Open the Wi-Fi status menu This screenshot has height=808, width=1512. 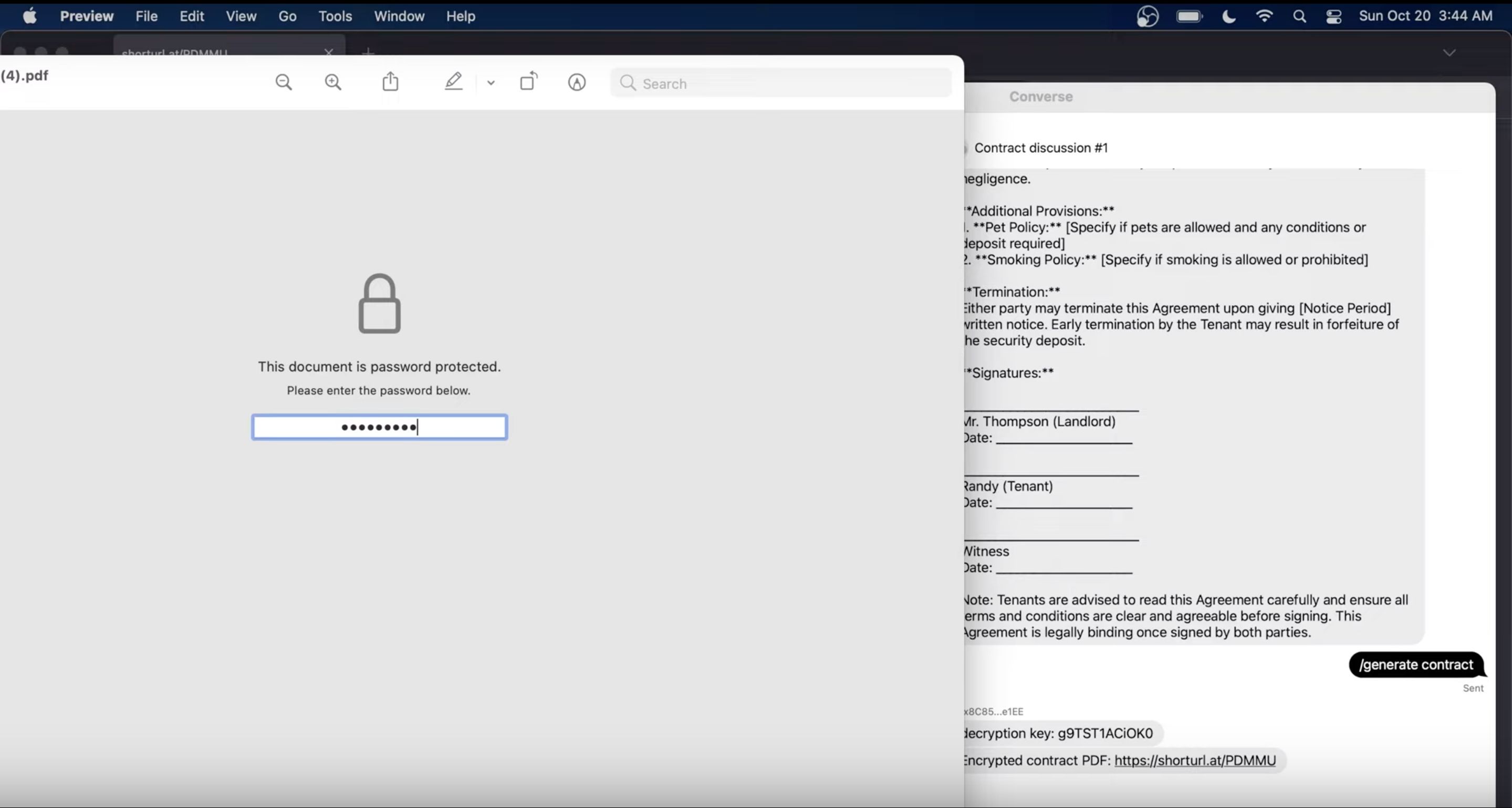(x=1264, y=16)
